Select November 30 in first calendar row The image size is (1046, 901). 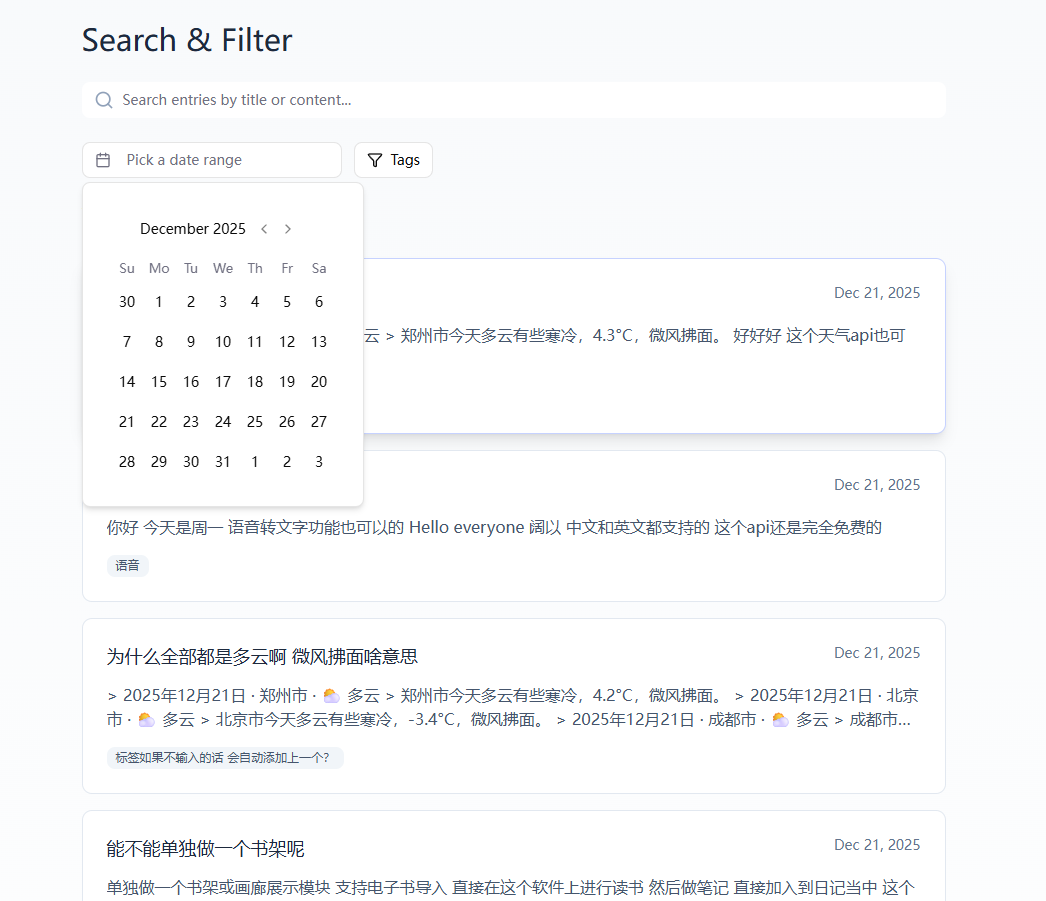[127, 302]
